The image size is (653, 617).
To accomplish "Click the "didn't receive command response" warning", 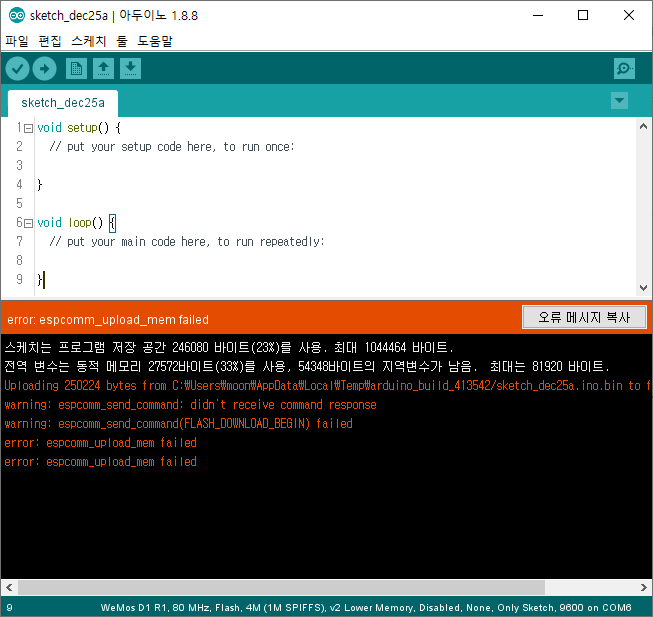I will point(190,405).
